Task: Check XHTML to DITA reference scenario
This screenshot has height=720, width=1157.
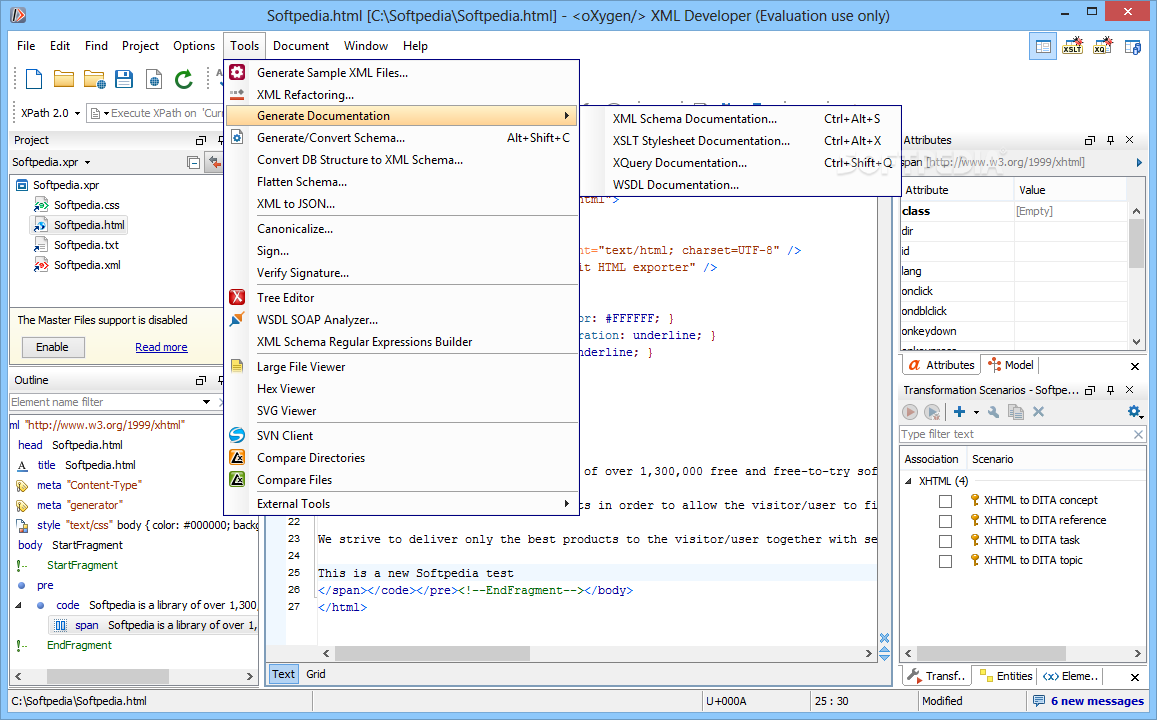Action: coord(945,521)
